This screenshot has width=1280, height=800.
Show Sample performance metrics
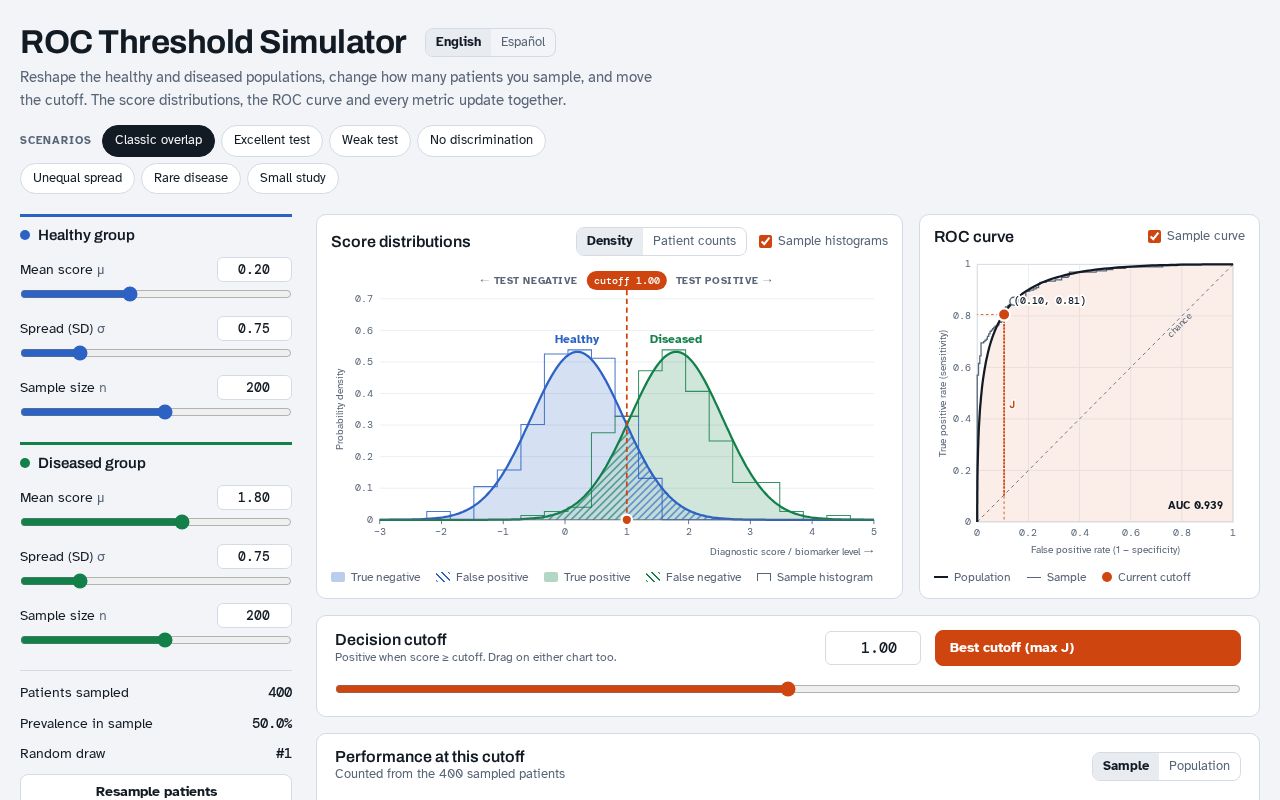(1125, 766)
